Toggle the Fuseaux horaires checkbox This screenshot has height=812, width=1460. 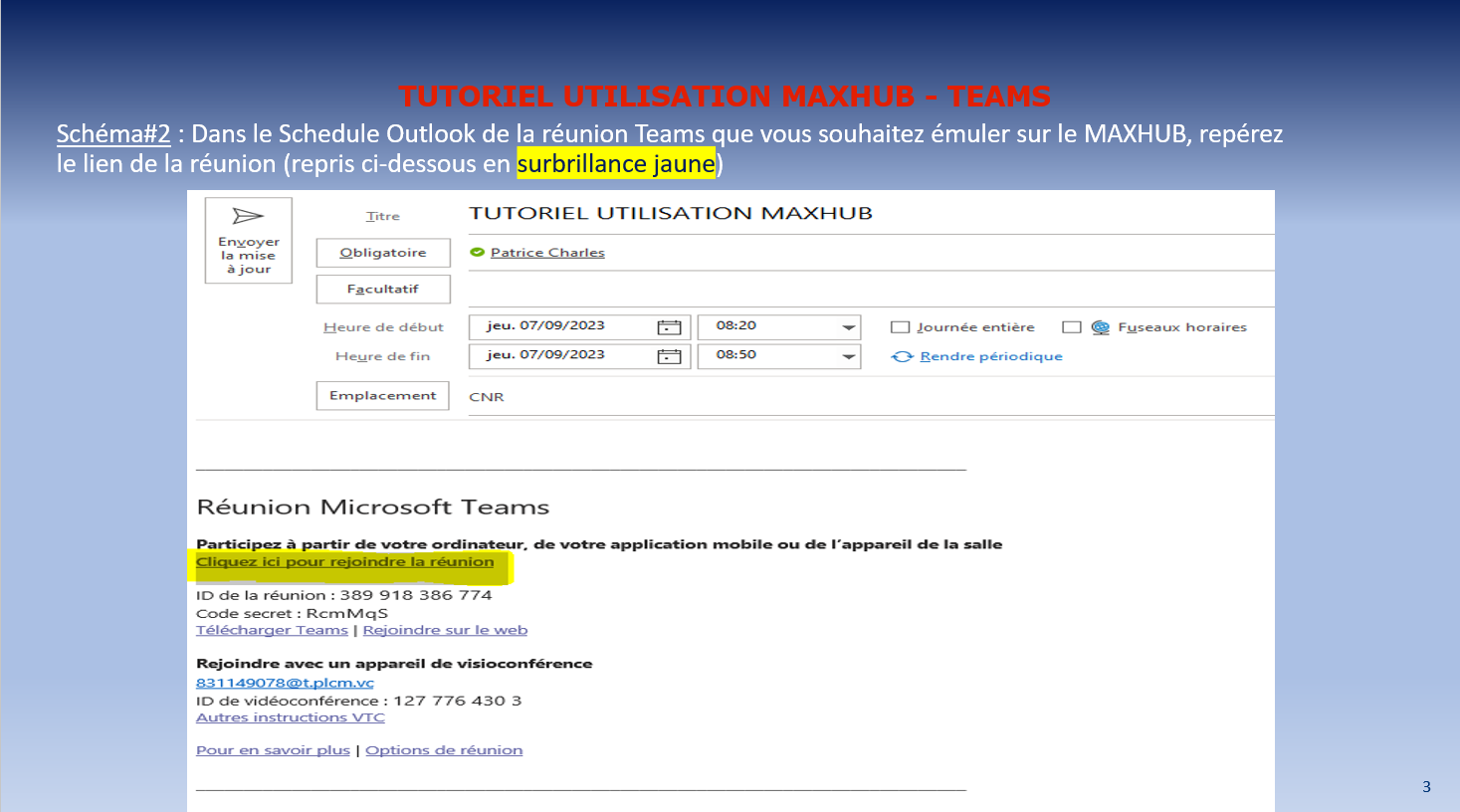point(1072,327)
